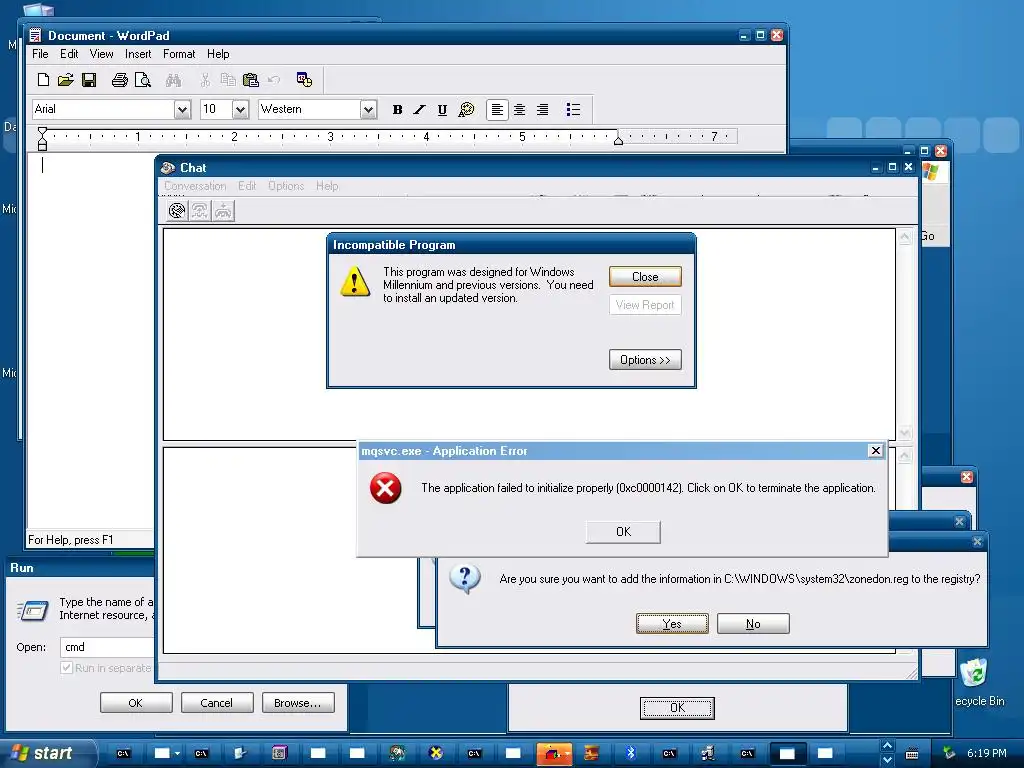Click the New document icon in WordPad
The image size is (1024, 768).
pos(43,80)
